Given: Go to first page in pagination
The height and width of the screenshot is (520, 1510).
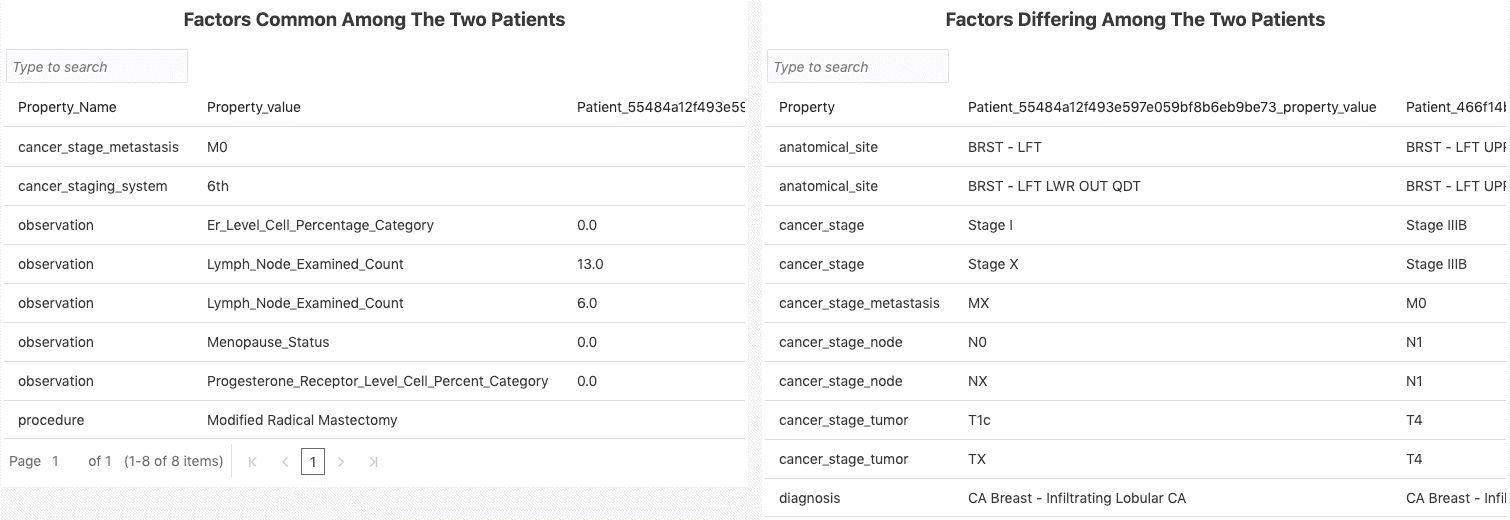Looking at the screenshot, I should point(252,462).
